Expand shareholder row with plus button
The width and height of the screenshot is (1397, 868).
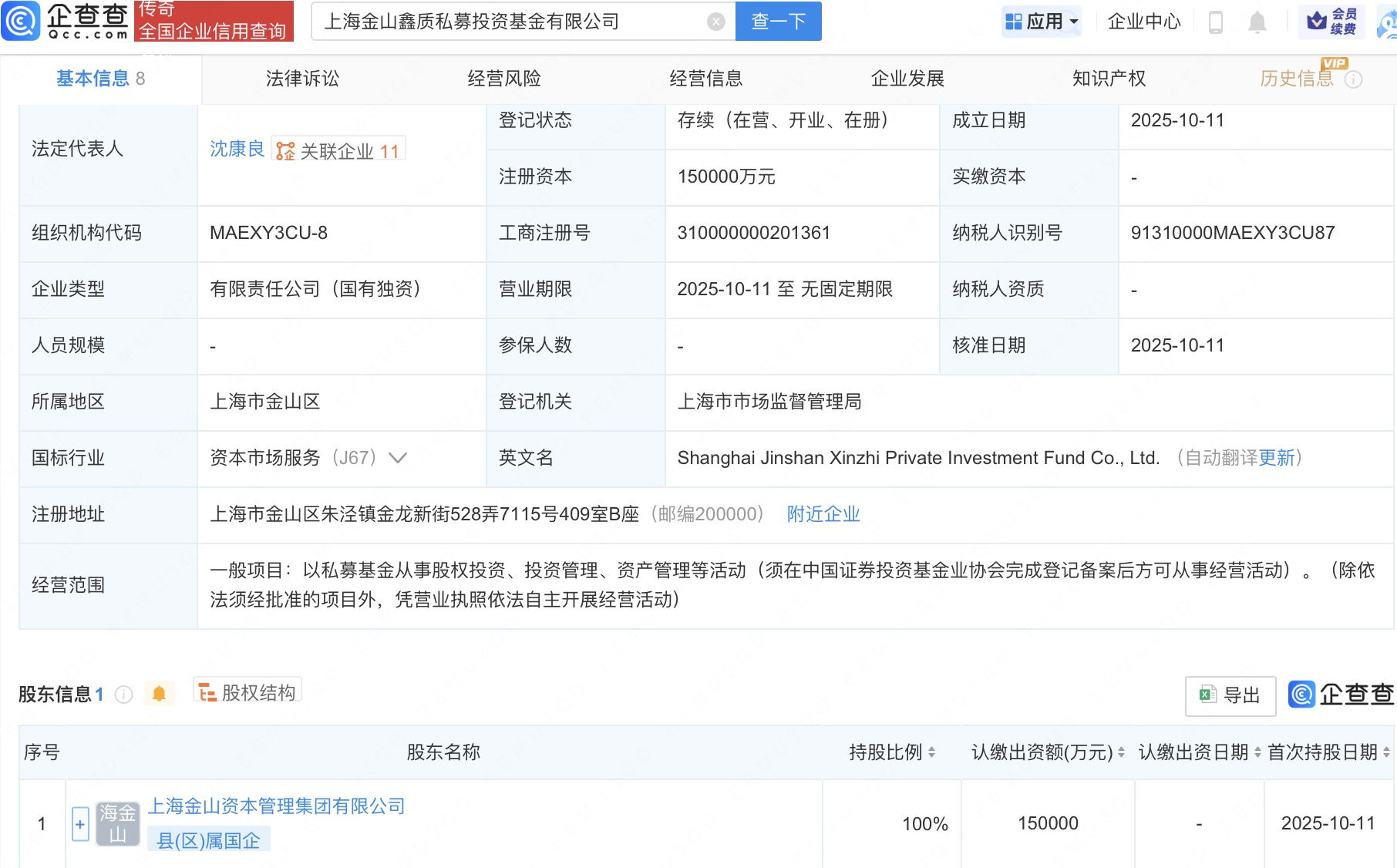coord(80,824)
